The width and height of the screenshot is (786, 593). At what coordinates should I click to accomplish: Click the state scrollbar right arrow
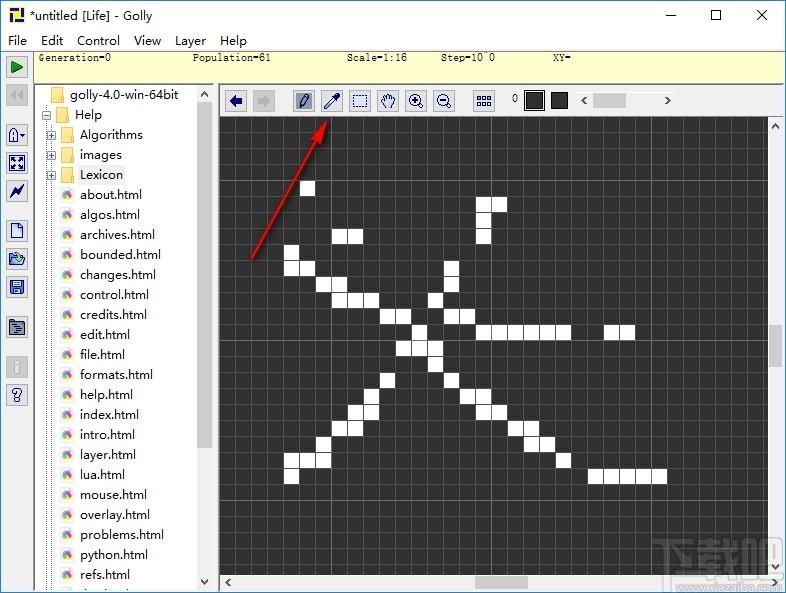(x=667, y=100)
